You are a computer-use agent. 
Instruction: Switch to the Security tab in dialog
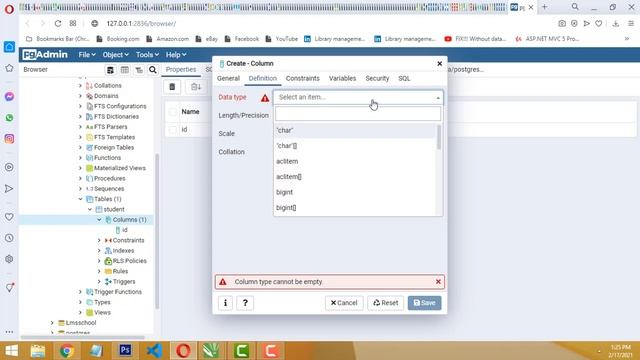click(377, 78)
